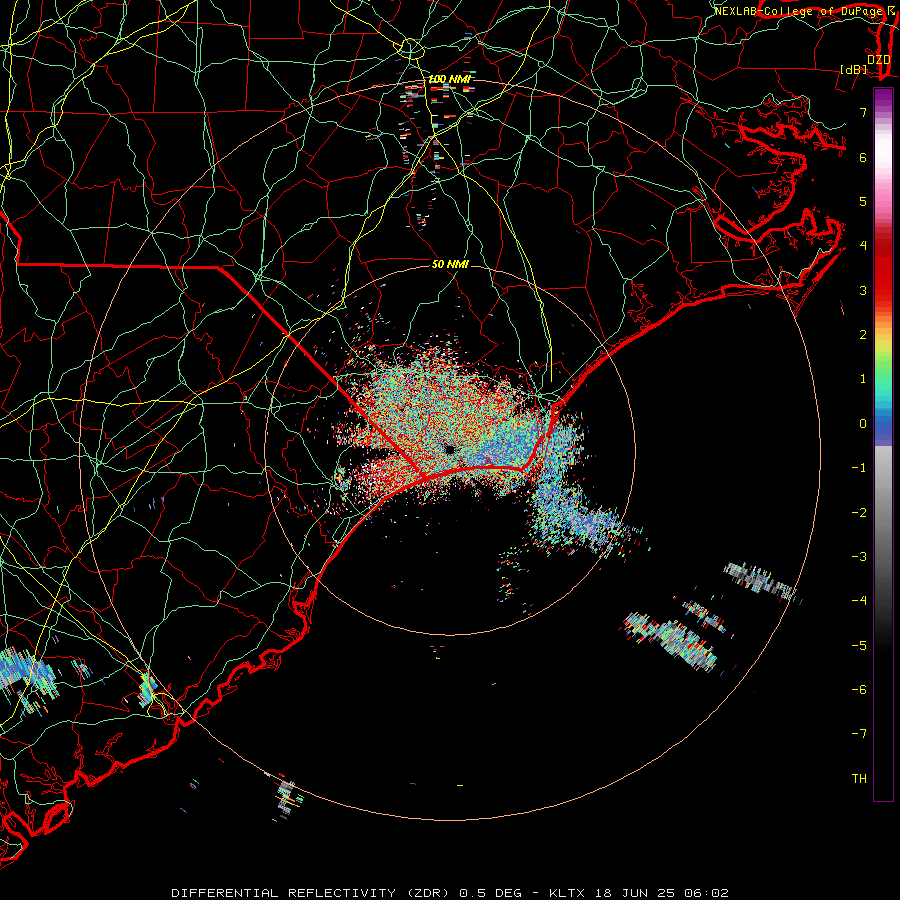The image size is (900, 900).
Task: Click the "DIFFERENTIAL REFLECTIVITY" words in the caption
Action: tap(284, 893)
